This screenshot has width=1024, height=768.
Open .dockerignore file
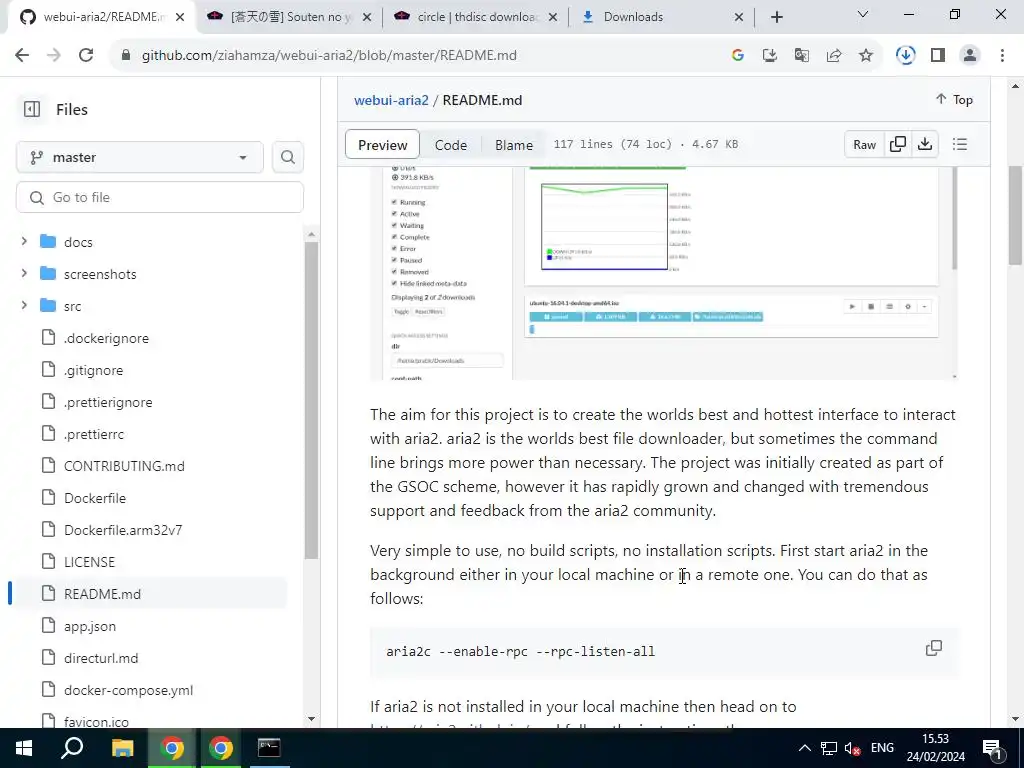(x=106, y=338)
